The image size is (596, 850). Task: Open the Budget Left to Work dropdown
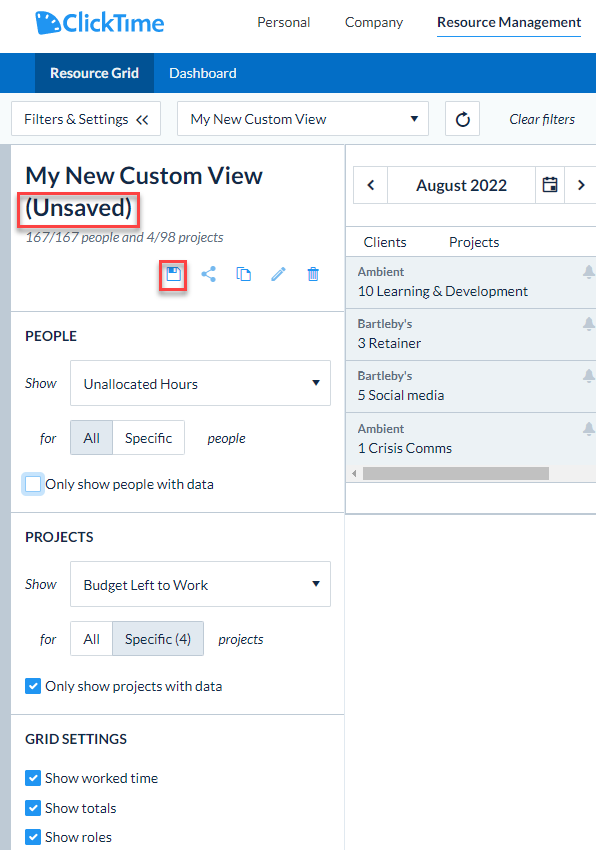pos(200,584)
